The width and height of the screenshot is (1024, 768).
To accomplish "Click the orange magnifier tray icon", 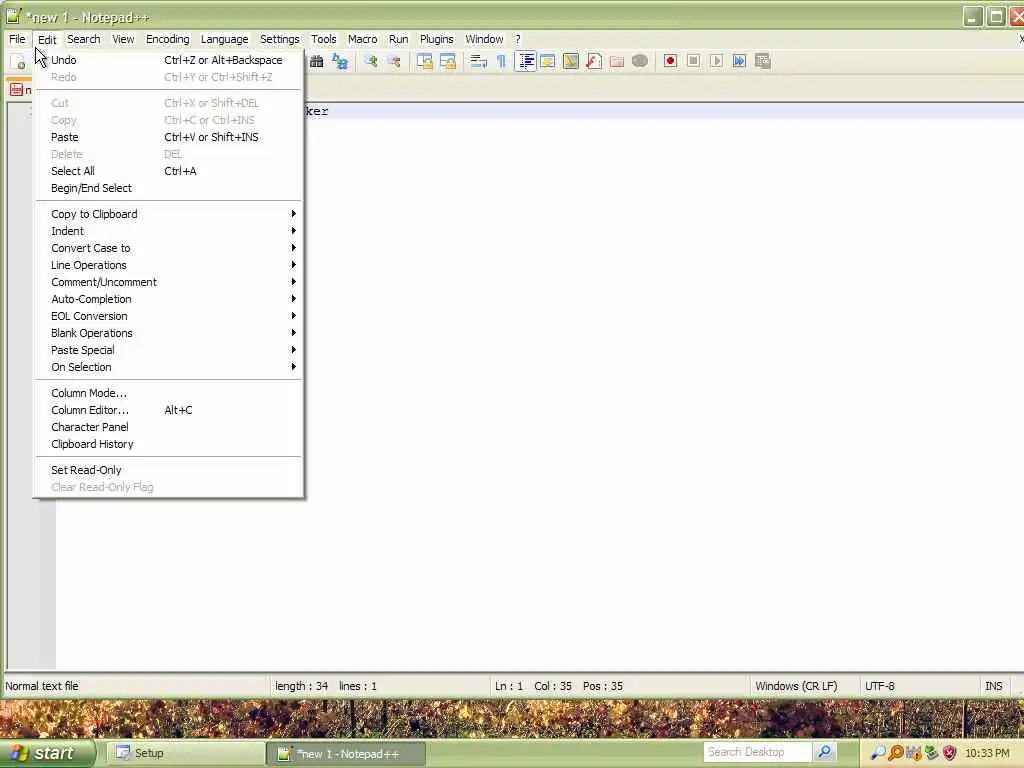I will pos(896,753).
